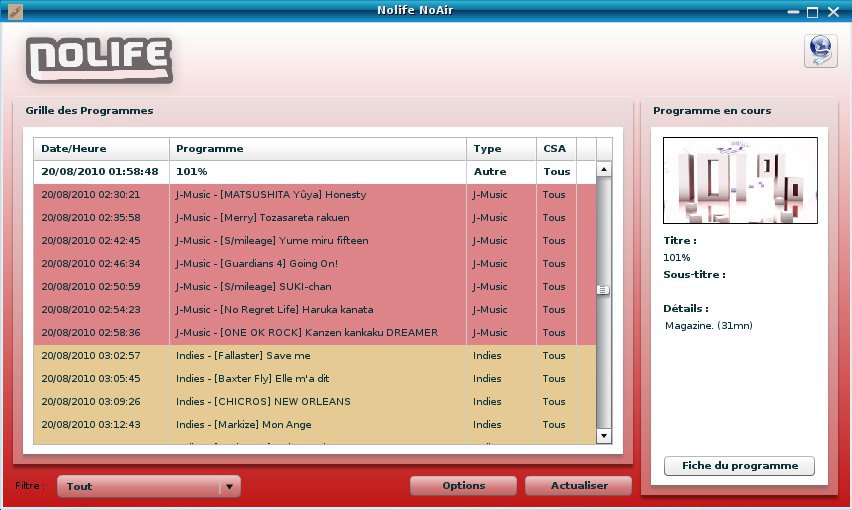852x510 pixels.
Task: Sort by CSA column header
Action: (x=555, y=149)
